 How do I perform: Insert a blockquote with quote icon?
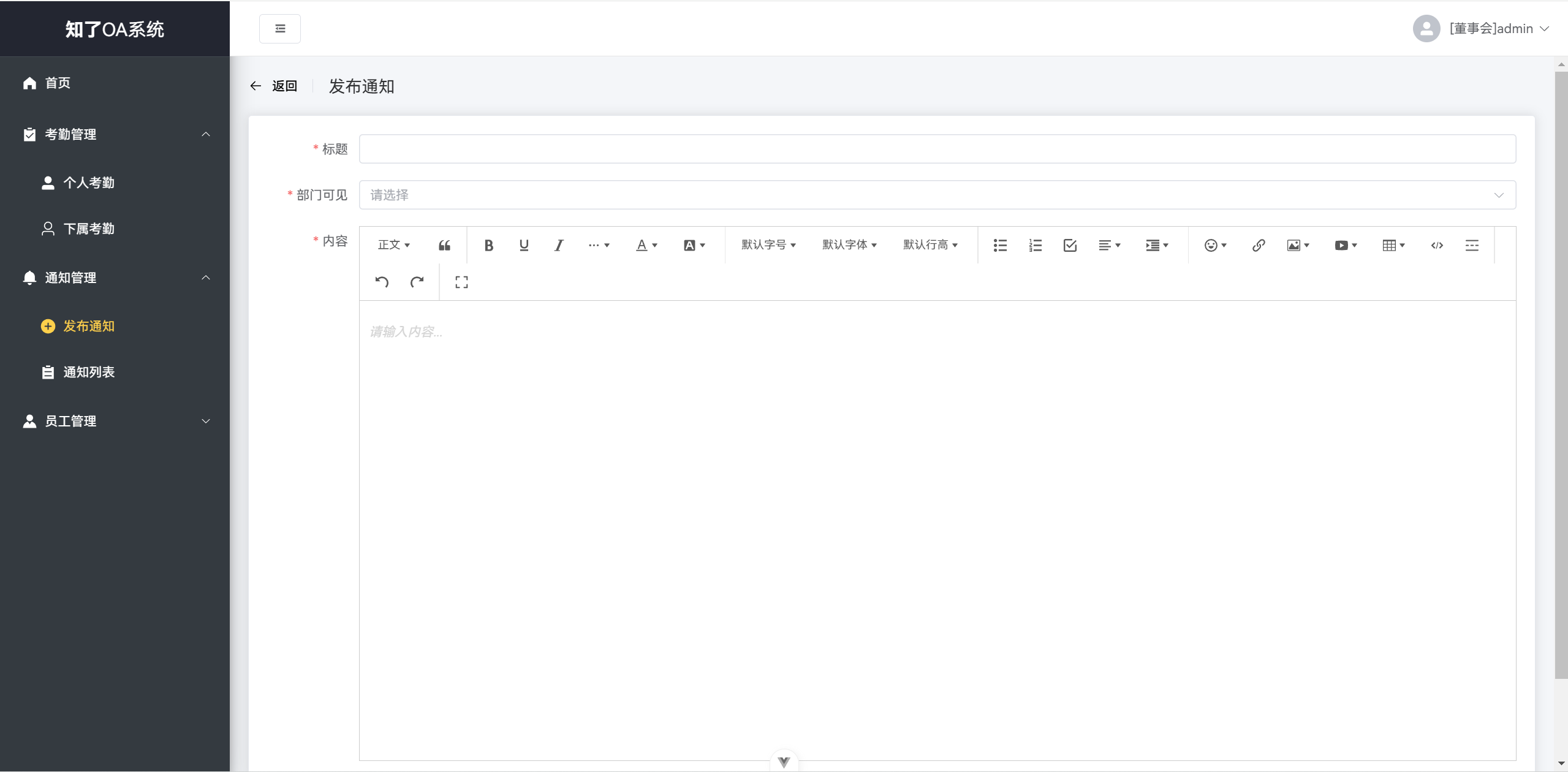click(444, 245)
